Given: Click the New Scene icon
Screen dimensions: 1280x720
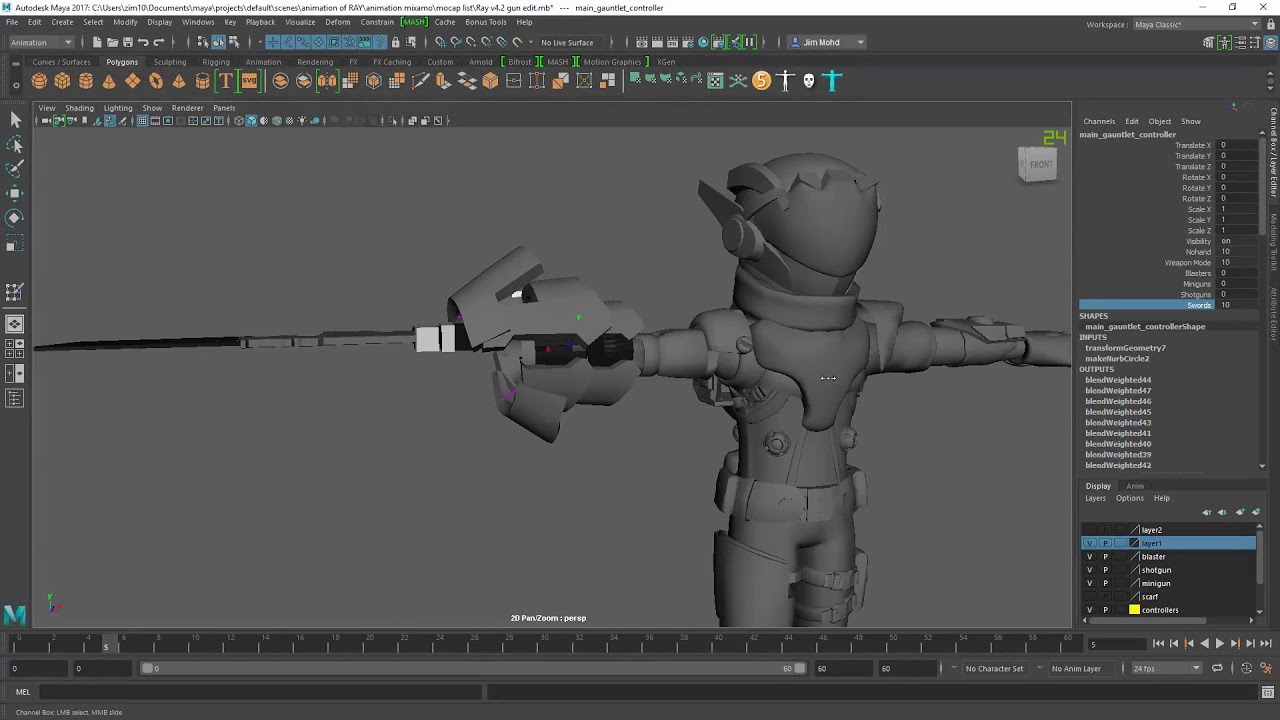Looking at the screenshot, I should 97,42.
